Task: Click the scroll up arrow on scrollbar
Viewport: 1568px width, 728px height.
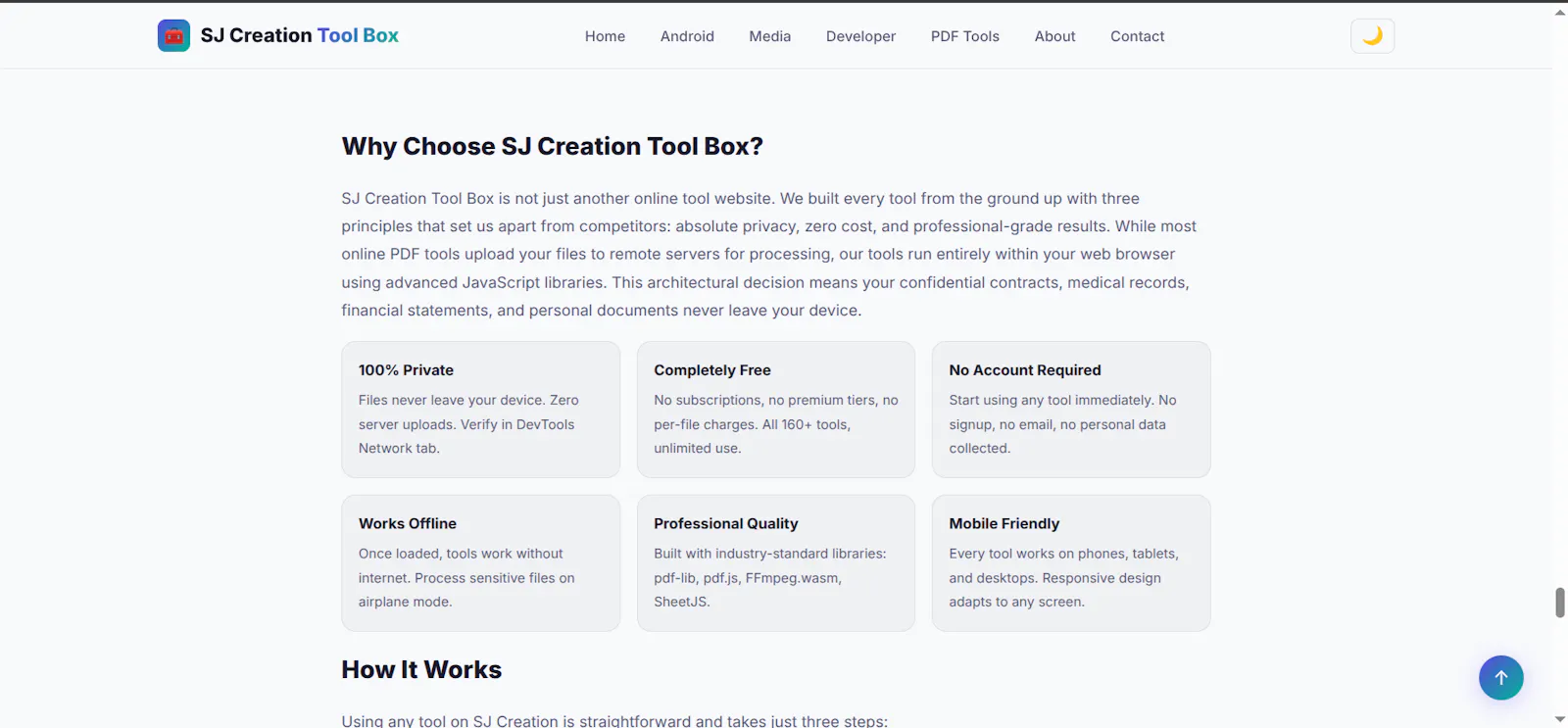Action: pyautogui.click(x=1560, y=13)
